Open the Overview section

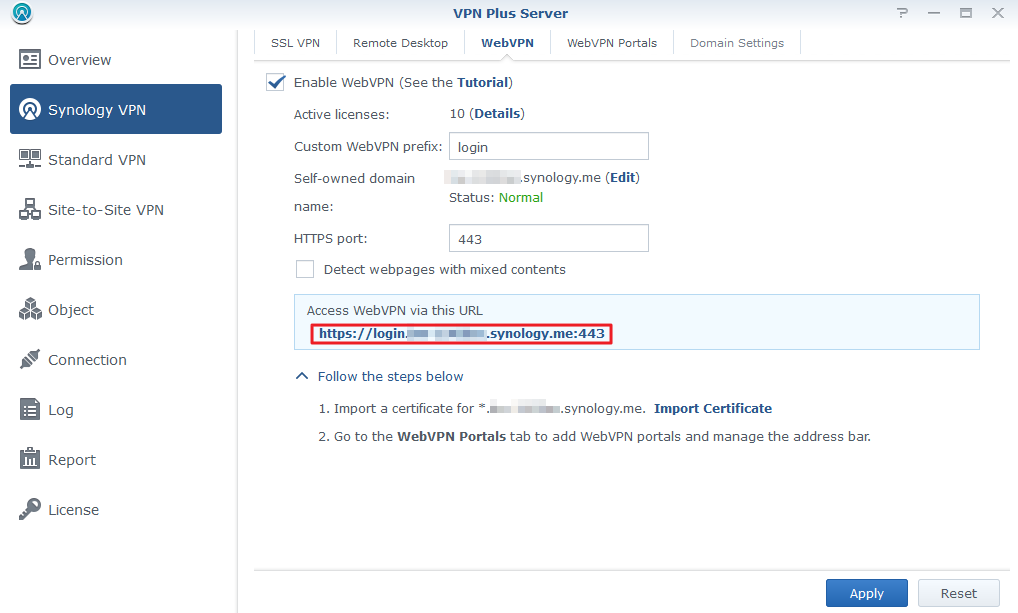tap(75, 60)
